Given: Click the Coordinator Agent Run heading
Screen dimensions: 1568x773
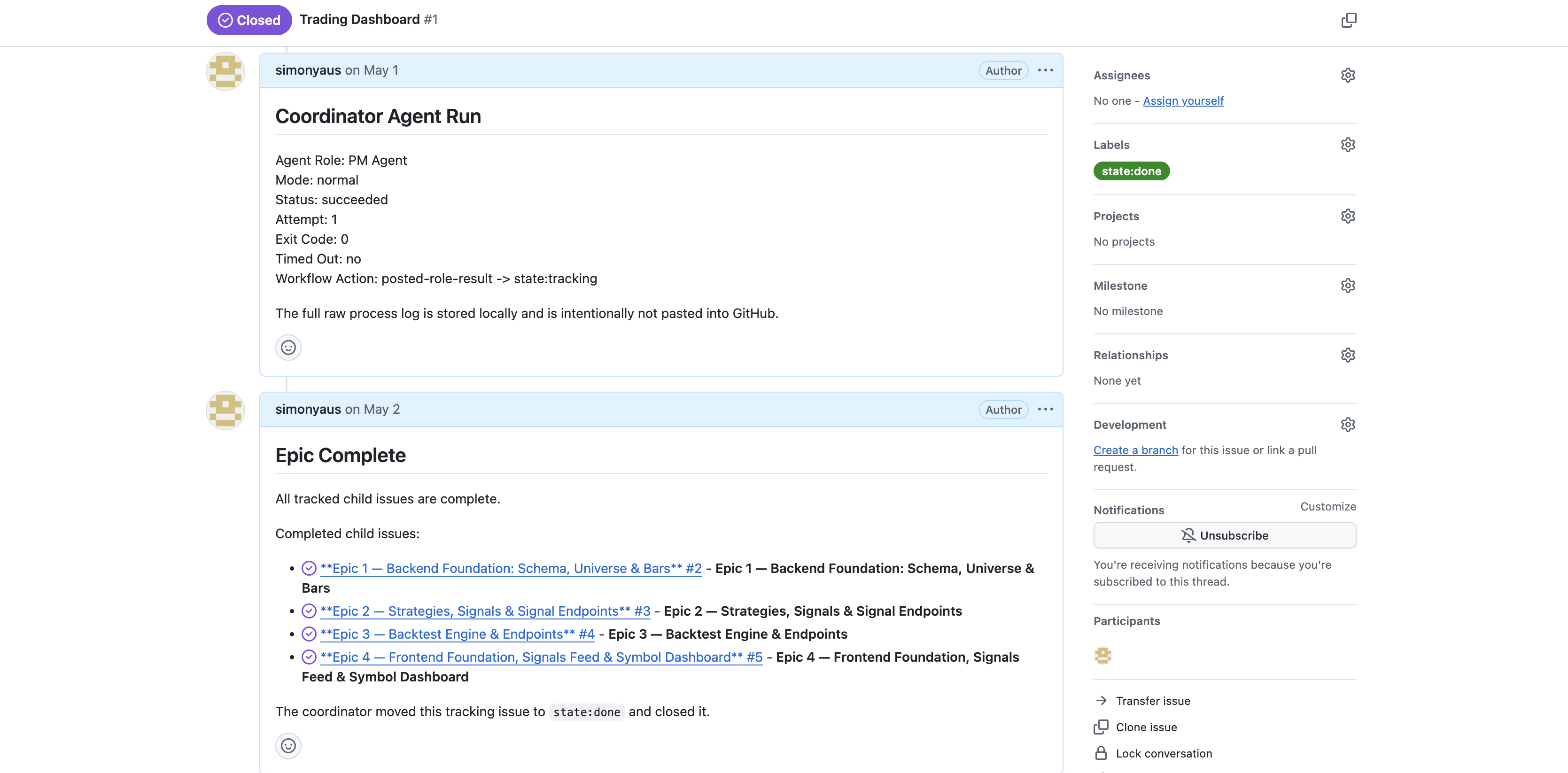Looking at the screenshot, I should pos(378,116).
